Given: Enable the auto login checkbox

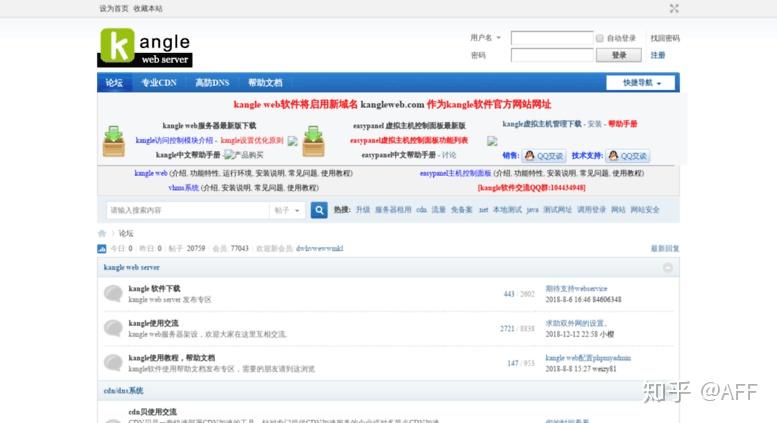Looking at the screenshot, I should (x=600, y=38).
